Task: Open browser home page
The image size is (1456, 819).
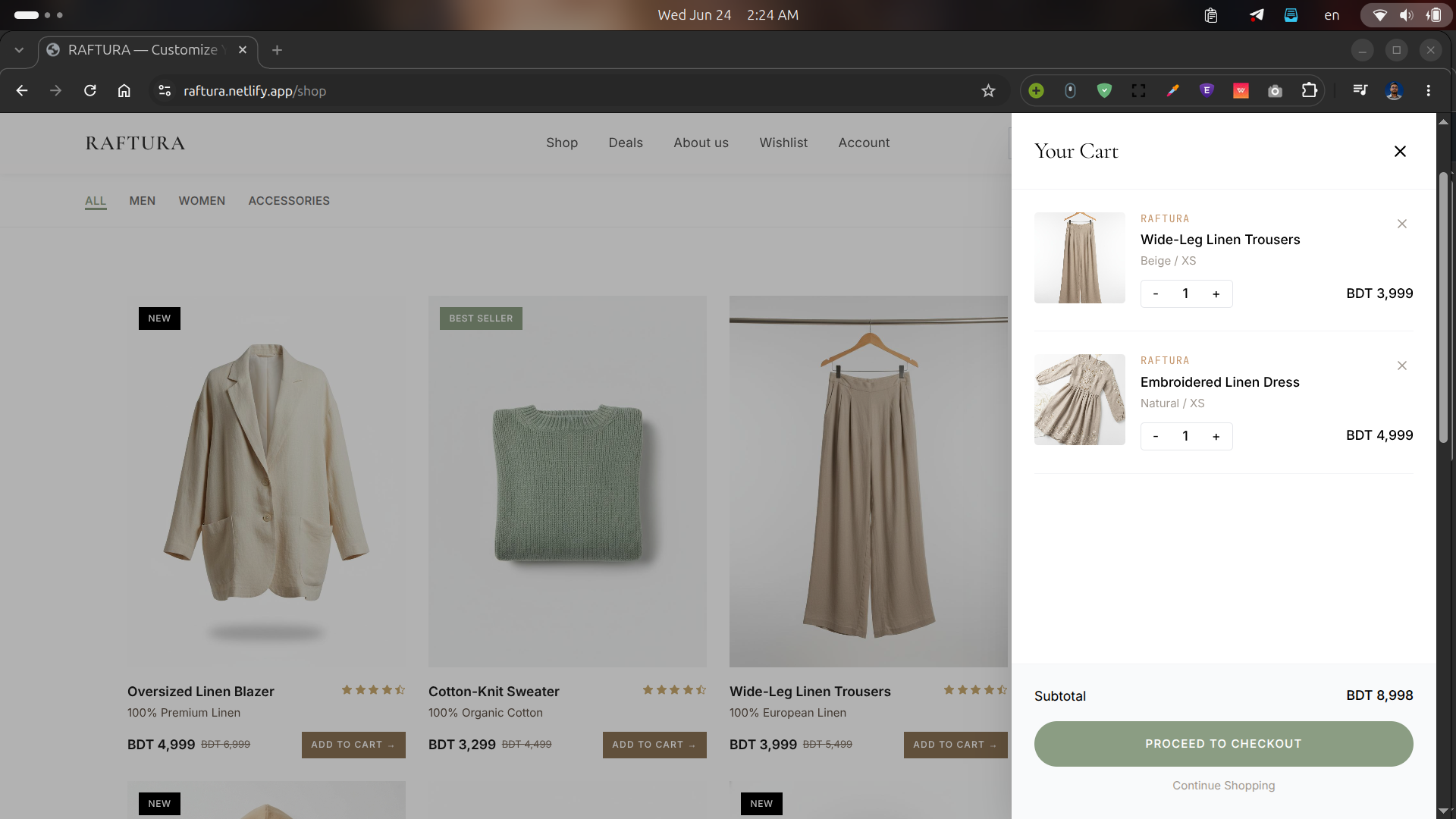Action: (x=124, y=91)
